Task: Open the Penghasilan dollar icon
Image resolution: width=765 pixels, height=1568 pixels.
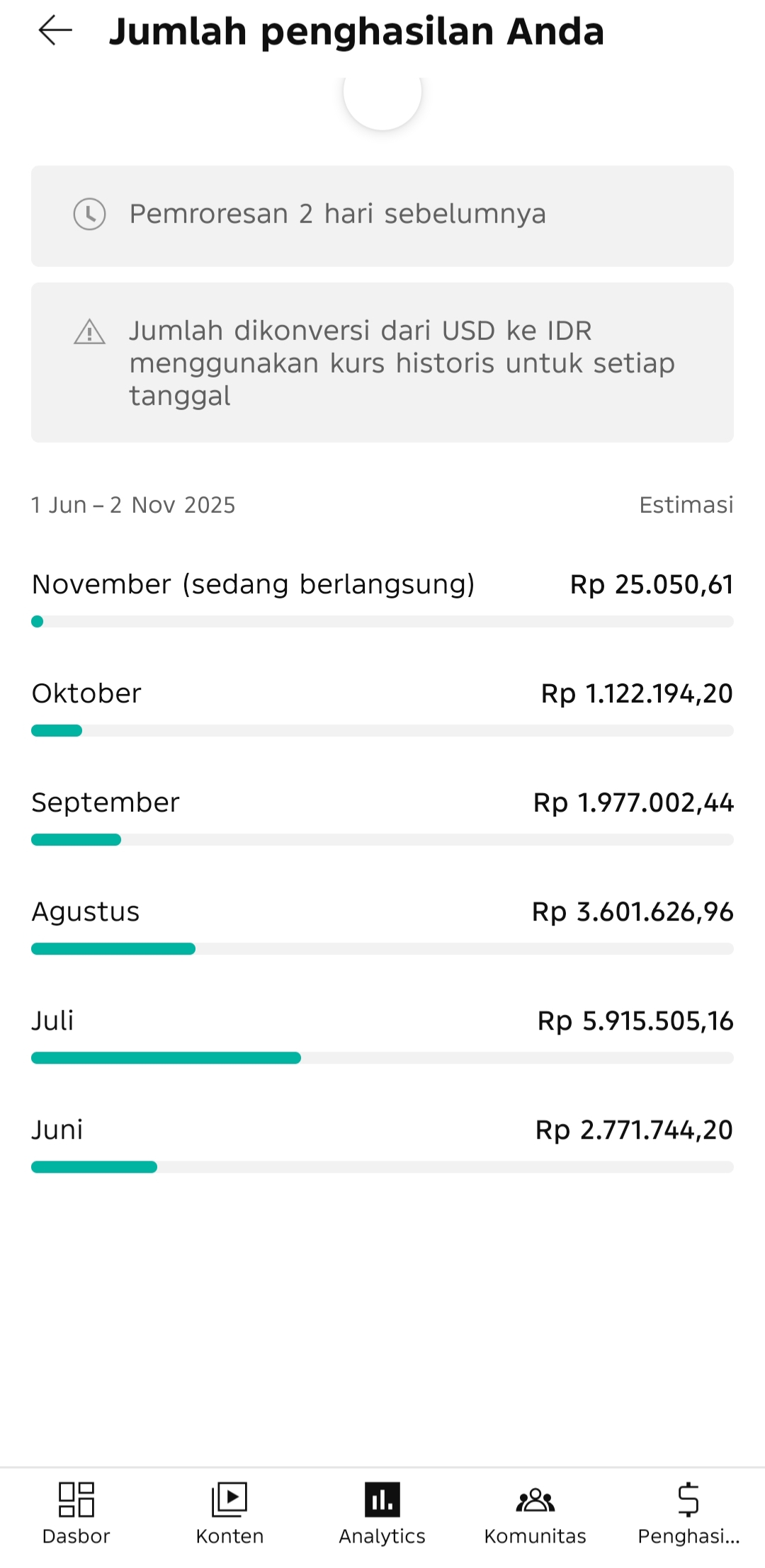Action: pyautogui.click(x=688, y=1499)
